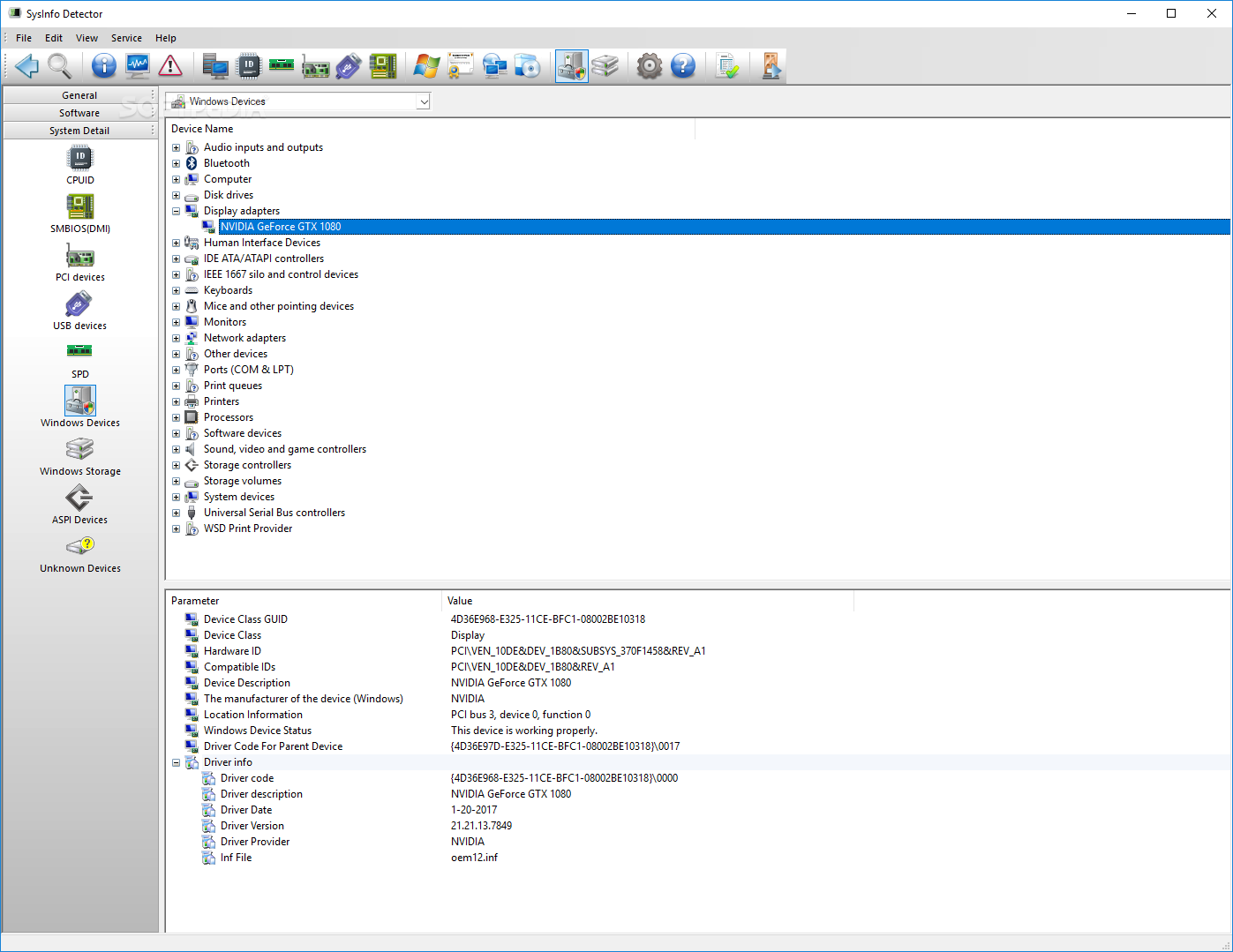Open the Help menu
1233x952 pixels.
pyautogui.click(x=166, y=38)
